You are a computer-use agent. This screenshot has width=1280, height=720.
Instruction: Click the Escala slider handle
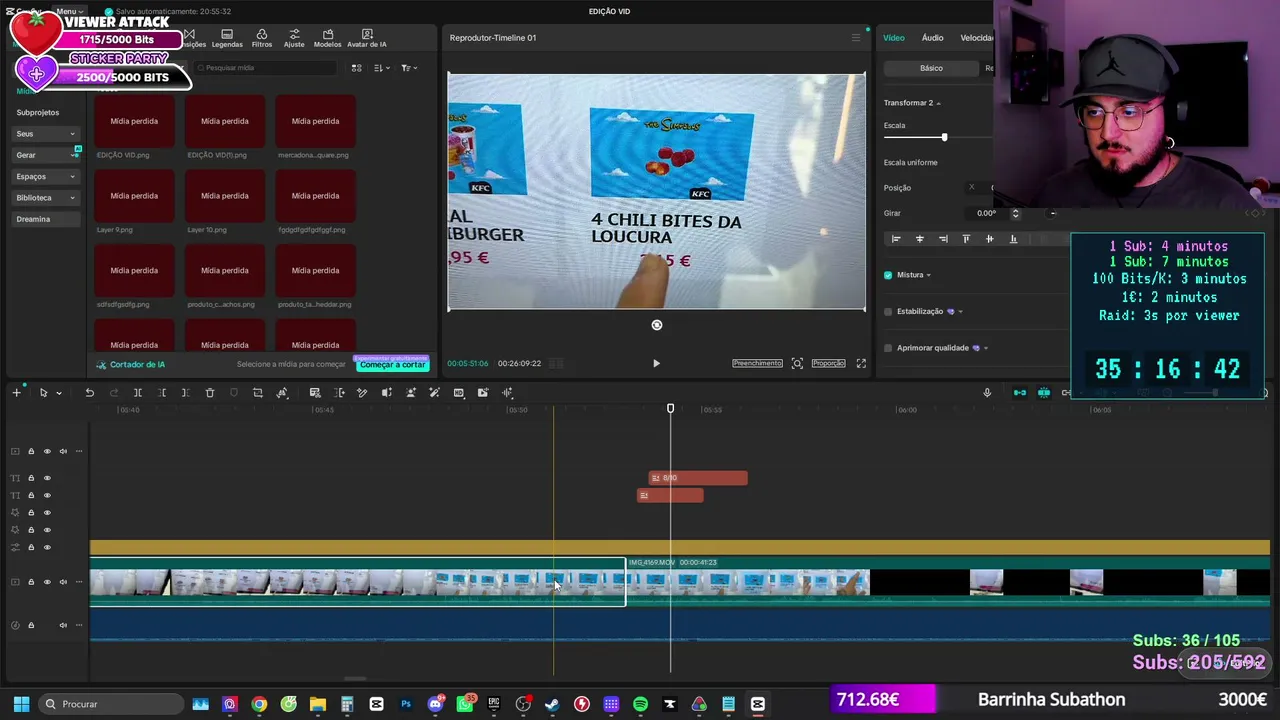pyautogui.click(x=944, y=137)
